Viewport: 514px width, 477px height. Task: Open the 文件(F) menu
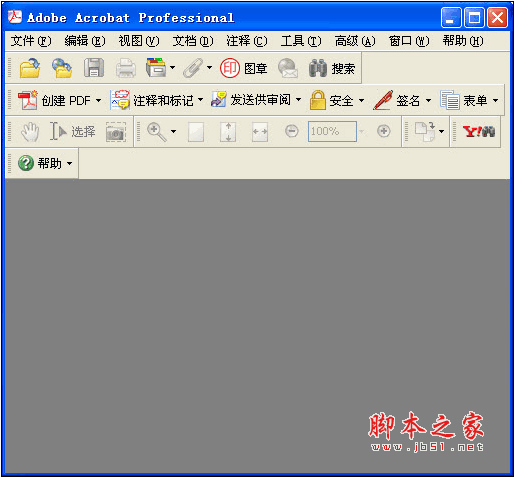31,41
